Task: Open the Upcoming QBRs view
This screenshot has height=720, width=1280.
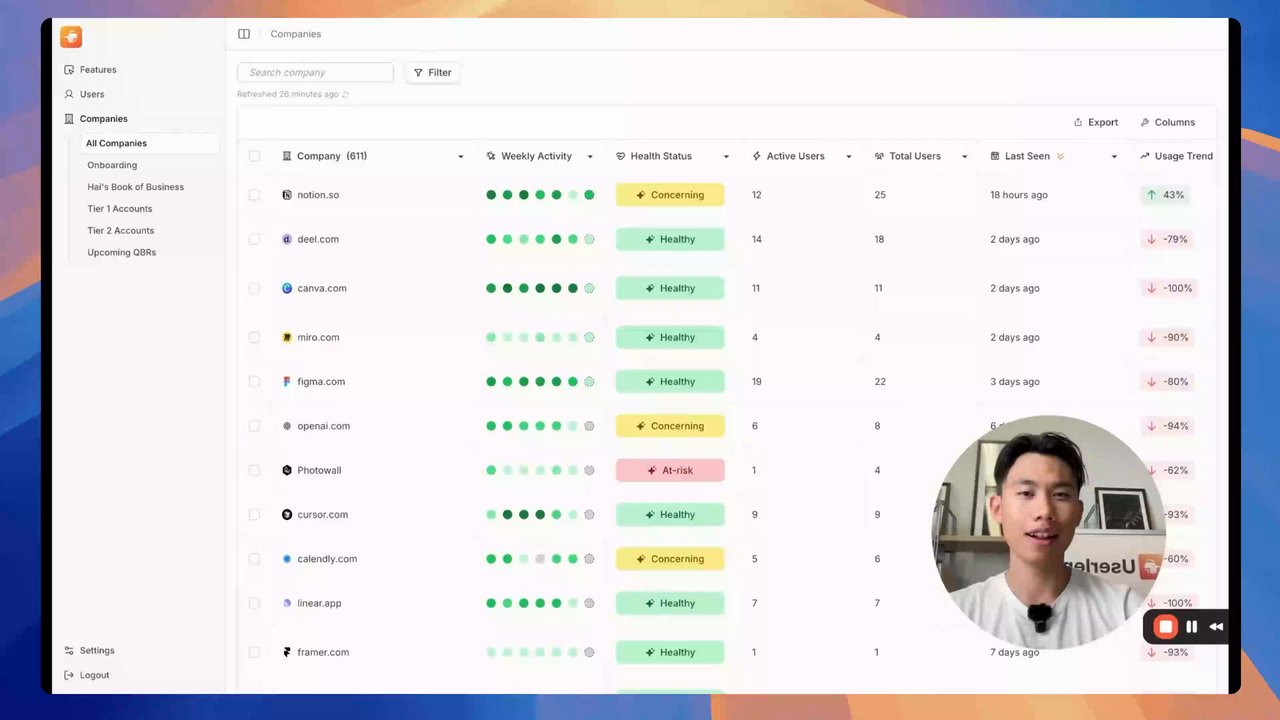Action: (x=121, y=253)
